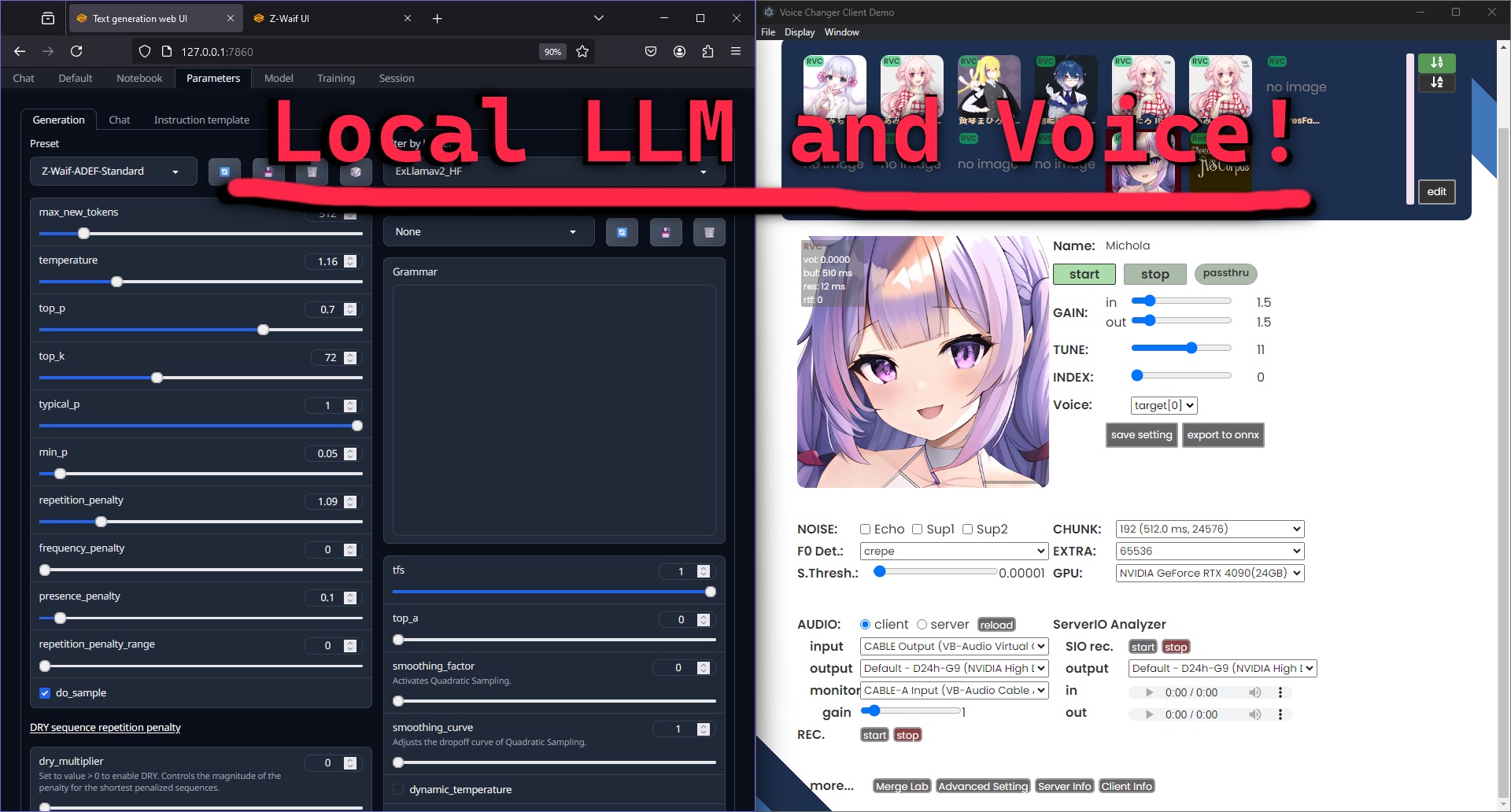Sort voice models descending icon
The height and width of the screenshot is (812, 1511).
(1437, 62)
